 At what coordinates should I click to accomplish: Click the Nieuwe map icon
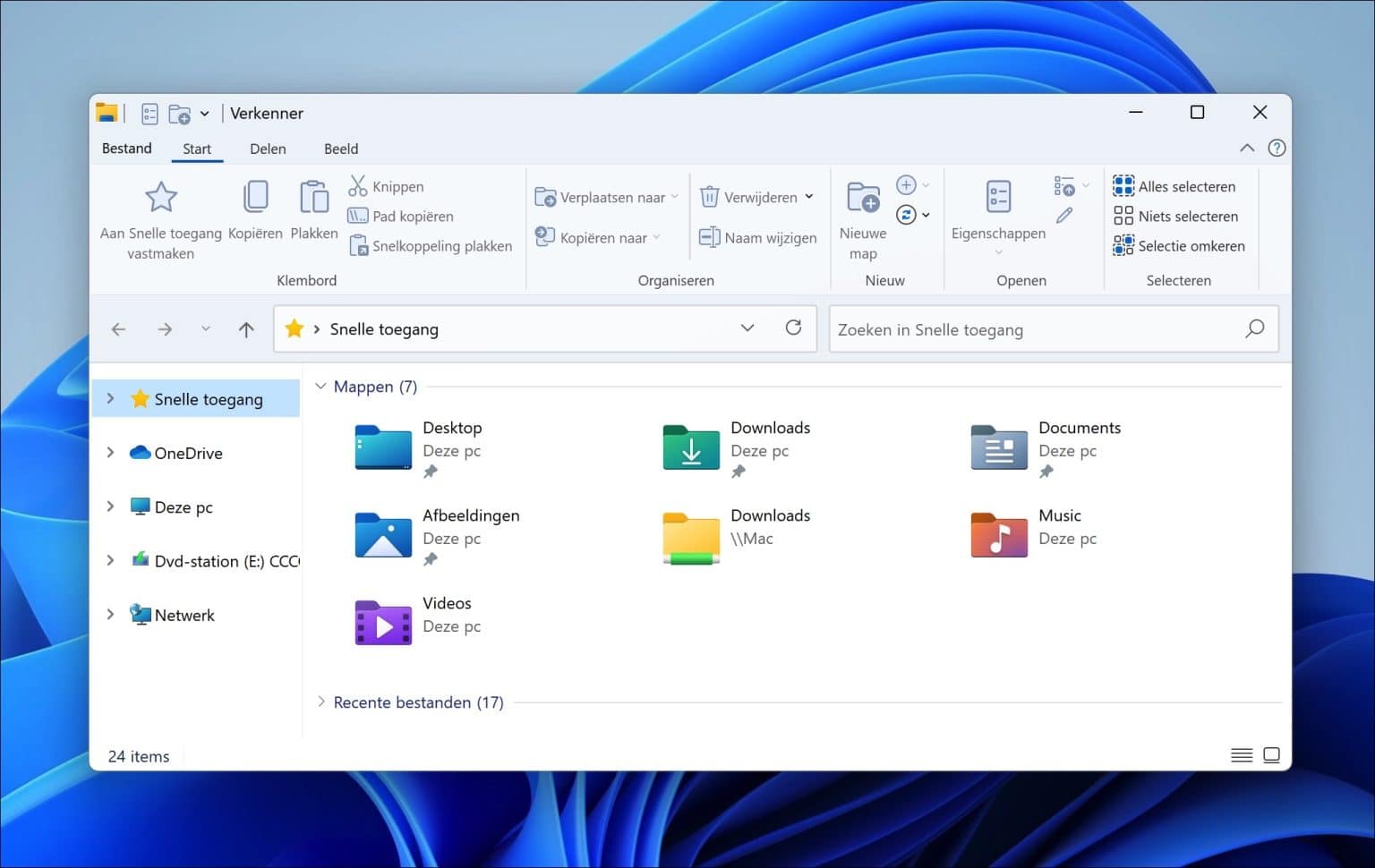pos(861,197)
